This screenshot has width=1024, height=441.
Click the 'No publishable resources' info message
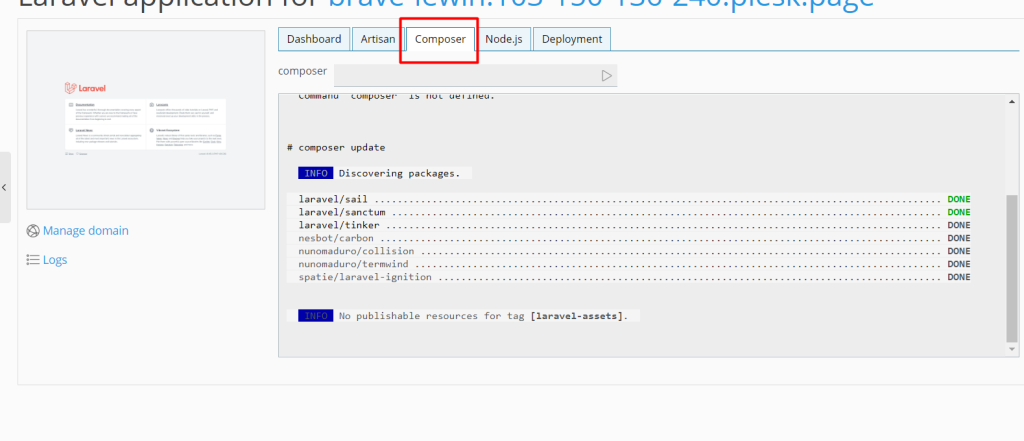[483, 316]
